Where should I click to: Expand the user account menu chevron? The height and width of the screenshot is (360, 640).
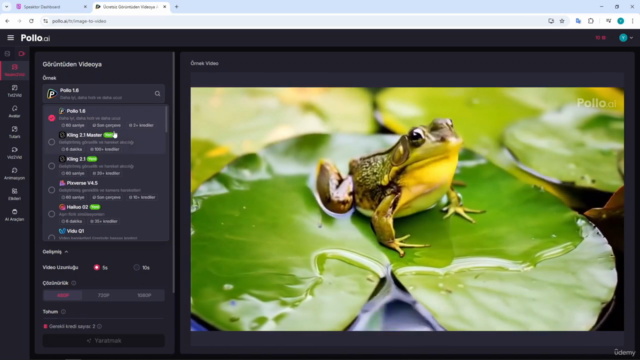coord(631,38)
